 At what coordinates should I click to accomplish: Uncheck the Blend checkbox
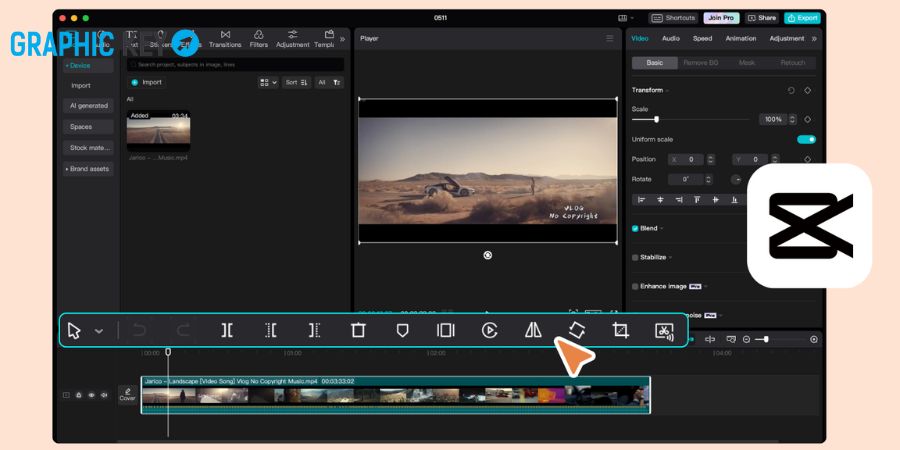click(x=635, y=228)
